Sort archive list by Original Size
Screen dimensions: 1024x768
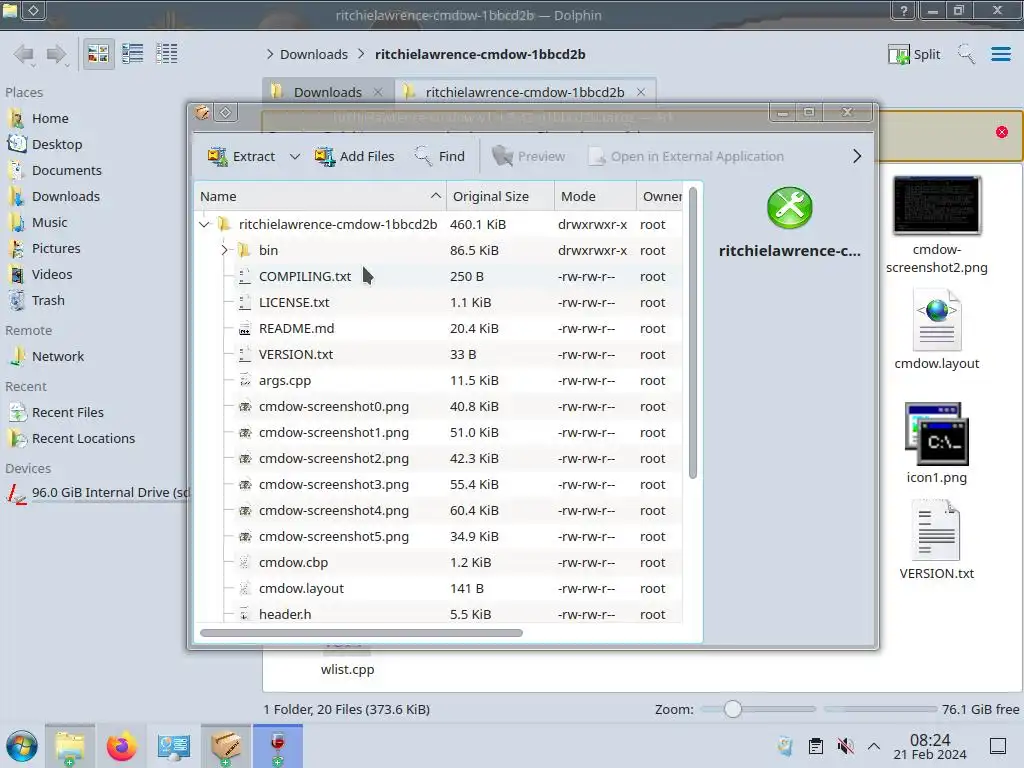[500, 197]
